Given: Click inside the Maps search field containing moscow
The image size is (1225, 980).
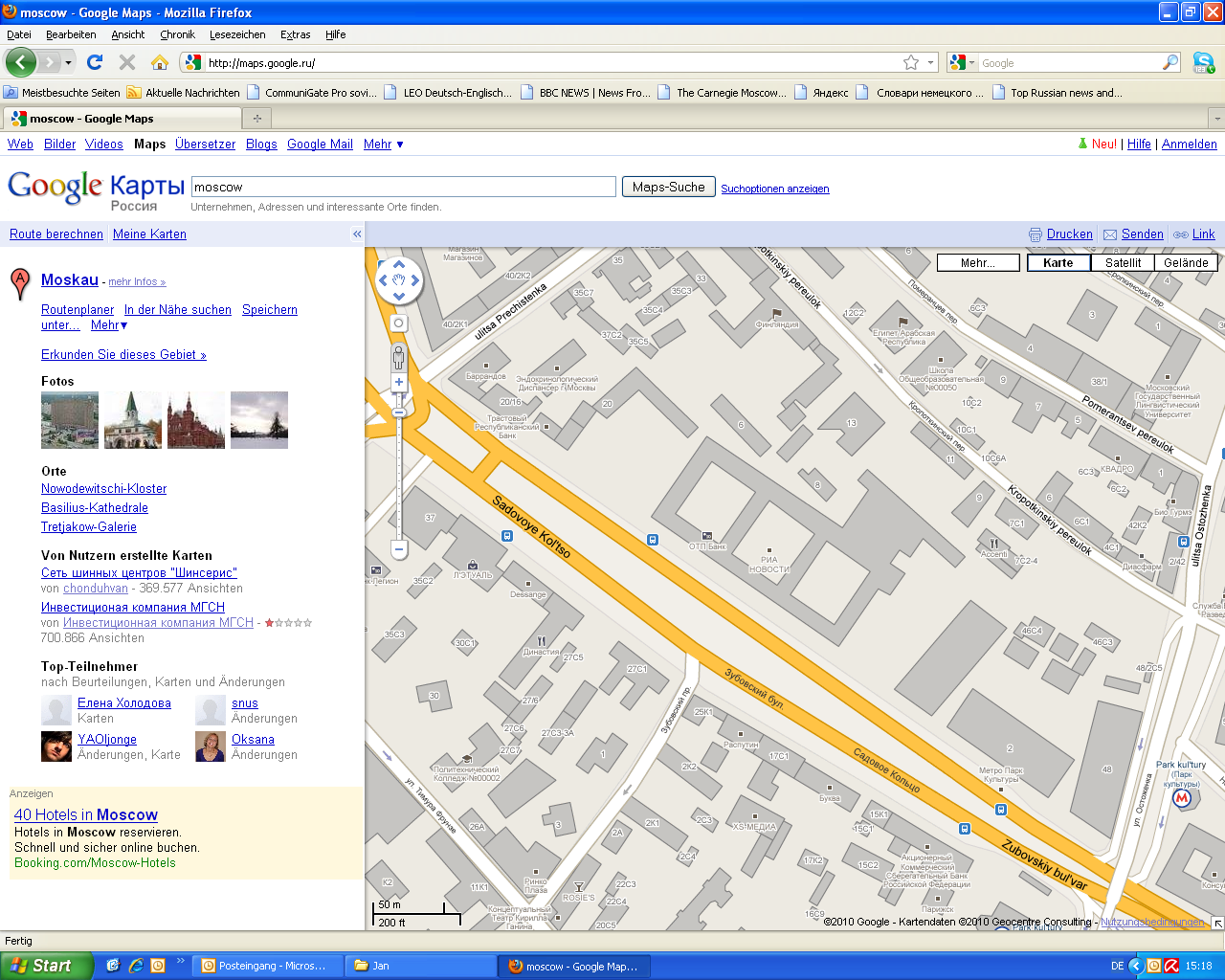Looking at the screenshot, I should (404, 188).
